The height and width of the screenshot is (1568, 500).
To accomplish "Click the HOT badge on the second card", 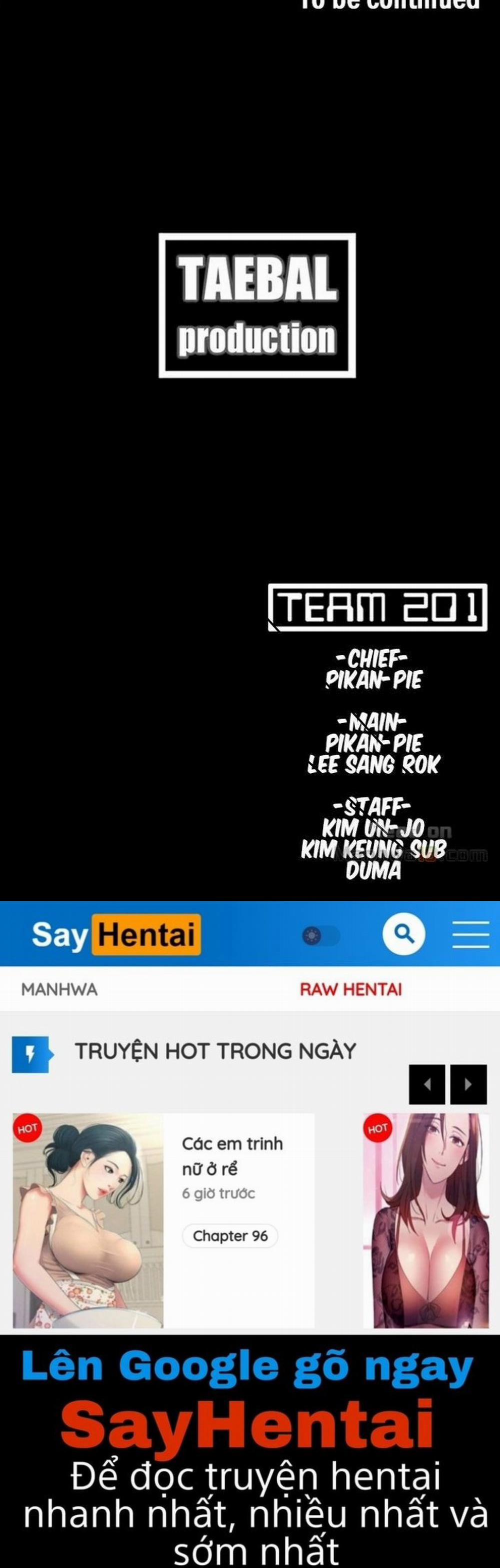I will [377, 1128].
